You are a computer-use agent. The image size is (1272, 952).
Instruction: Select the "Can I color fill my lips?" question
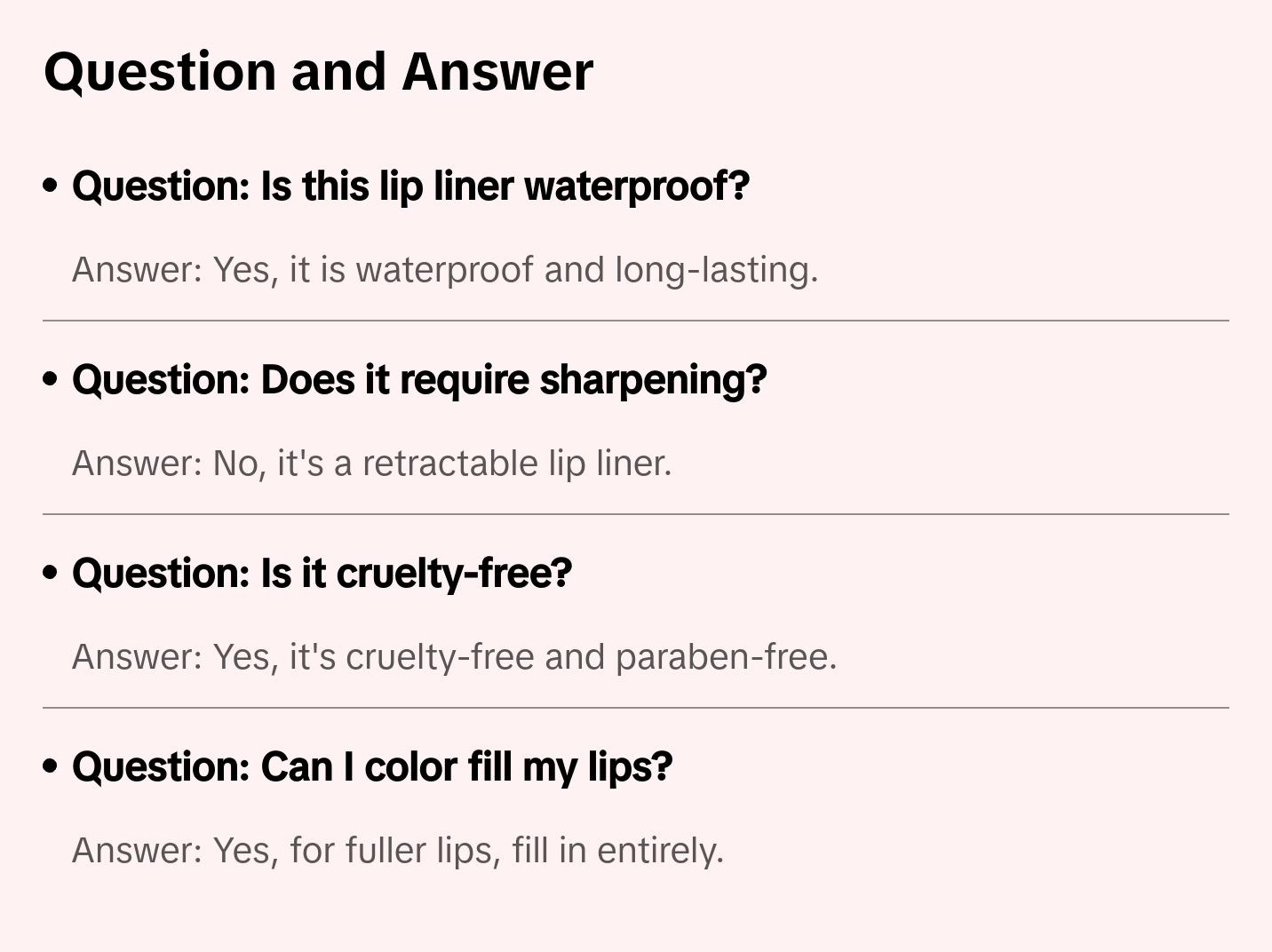372,767
